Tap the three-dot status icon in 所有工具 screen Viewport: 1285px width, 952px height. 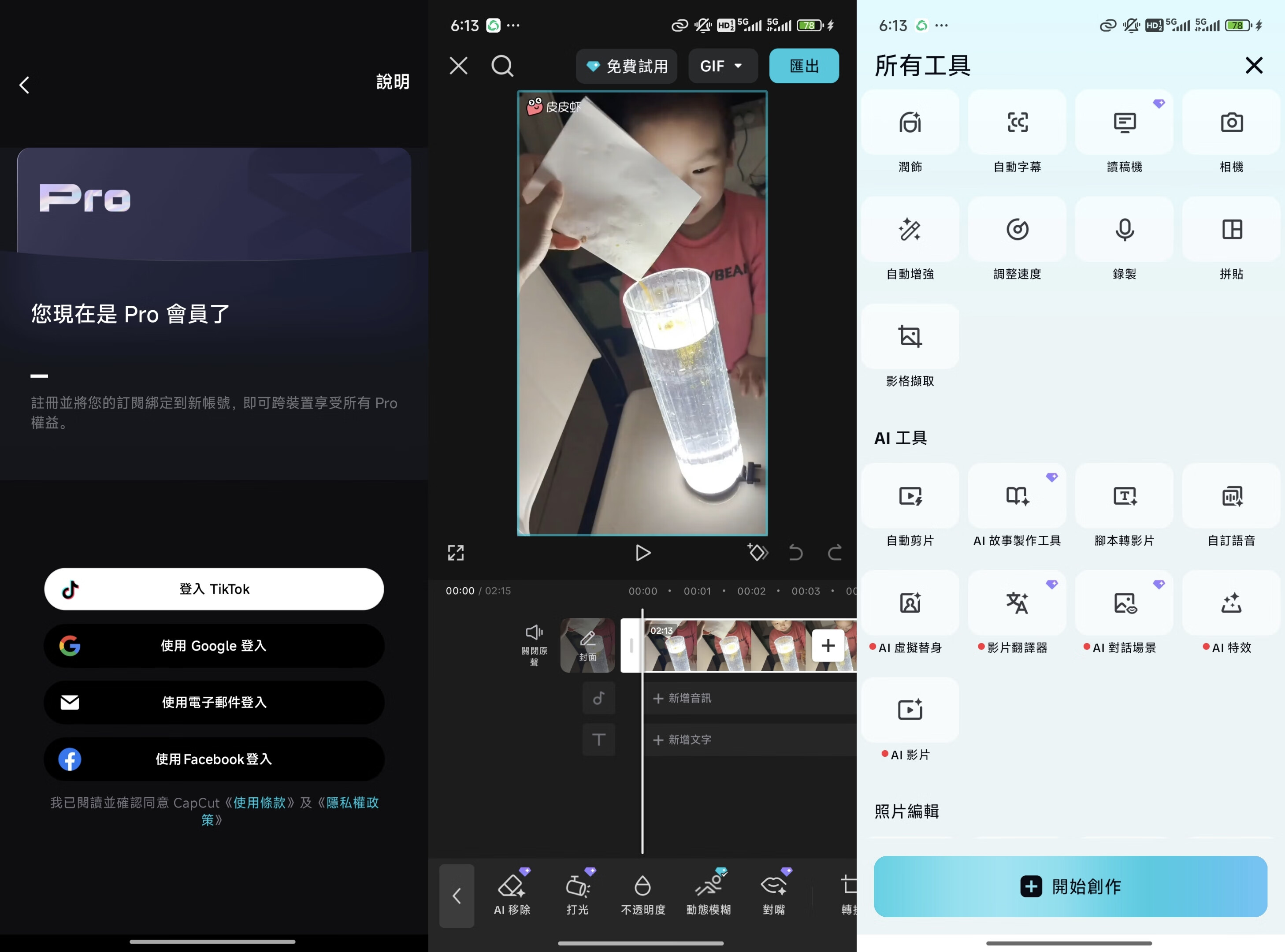coord(941,26)
